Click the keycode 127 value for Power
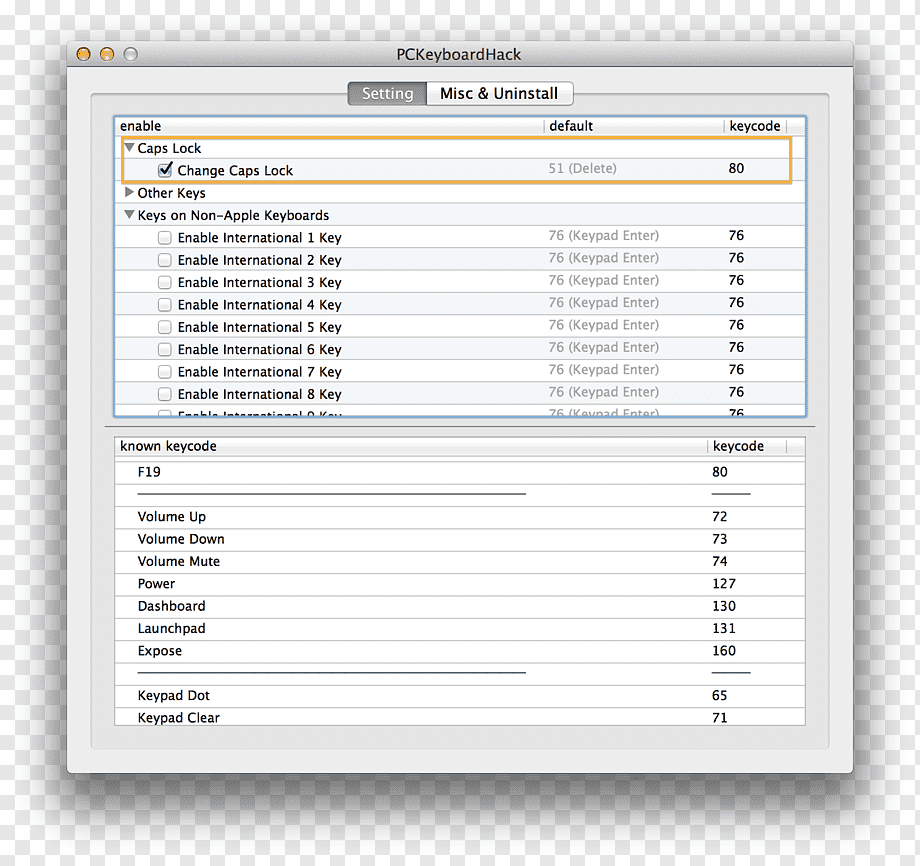Image resolution: width=920 pixels, height=866 pixels. coord(723,584)
